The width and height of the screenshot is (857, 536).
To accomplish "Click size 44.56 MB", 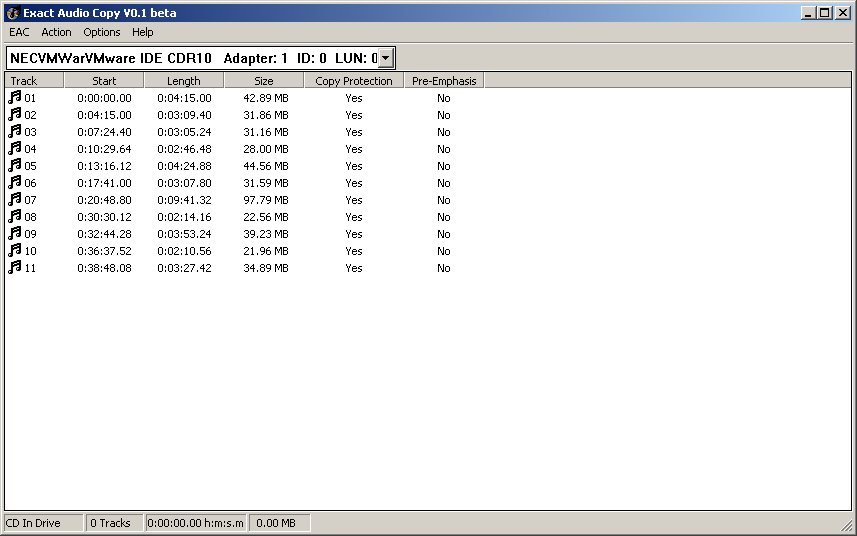I will click(266, 166).
